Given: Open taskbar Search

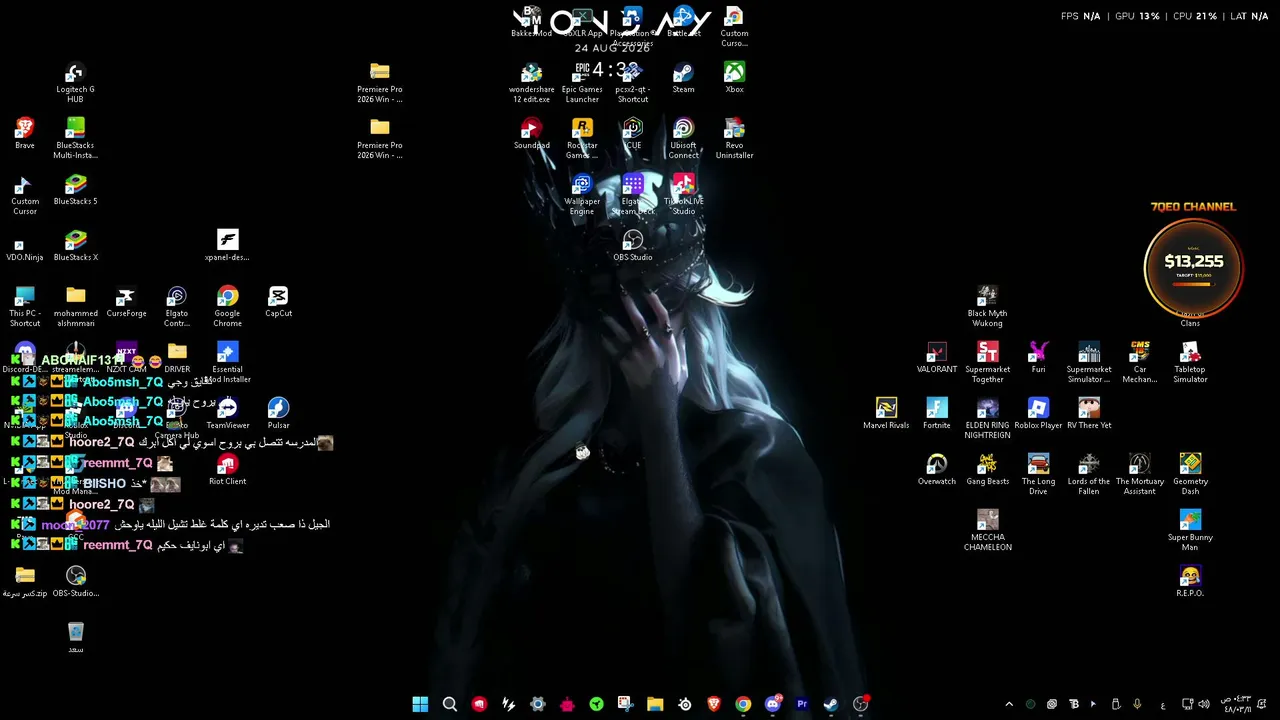Looking at the screenshot, I should click(x=450, y=704).
